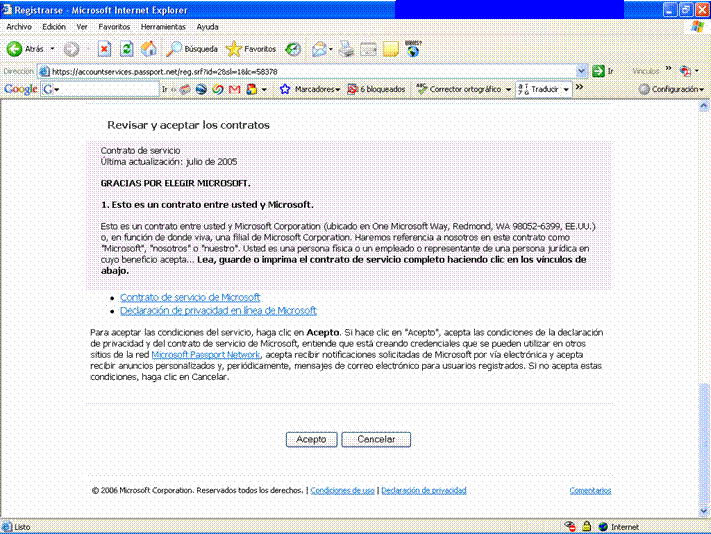
Task: Open the Favoritos star button
Action: coord(252,48)
